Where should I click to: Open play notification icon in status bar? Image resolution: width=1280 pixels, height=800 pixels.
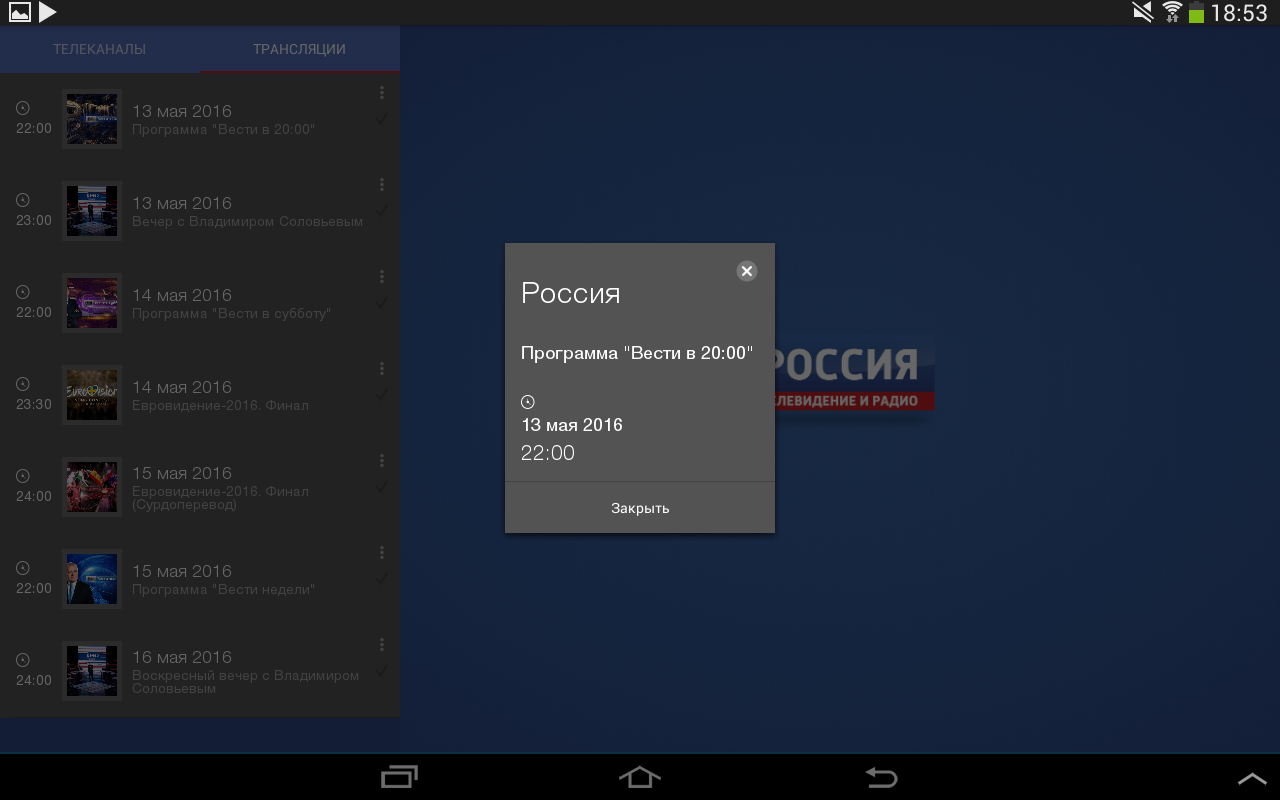point(48,12)
